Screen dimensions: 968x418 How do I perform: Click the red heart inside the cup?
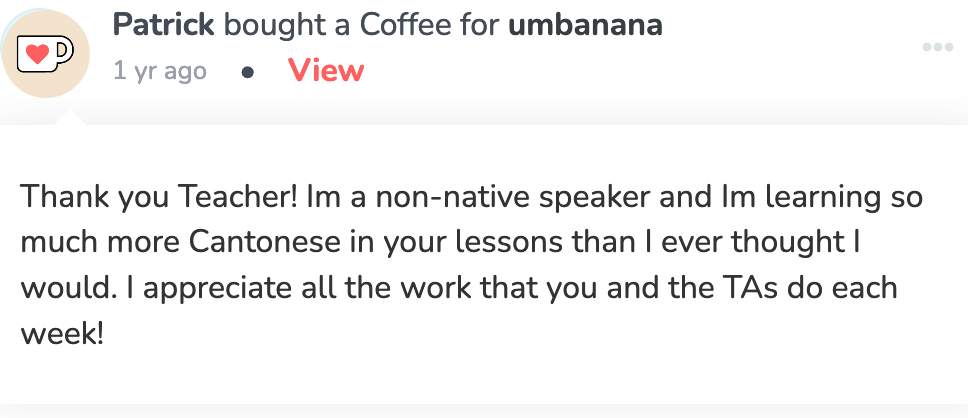[x=37, y=56]
